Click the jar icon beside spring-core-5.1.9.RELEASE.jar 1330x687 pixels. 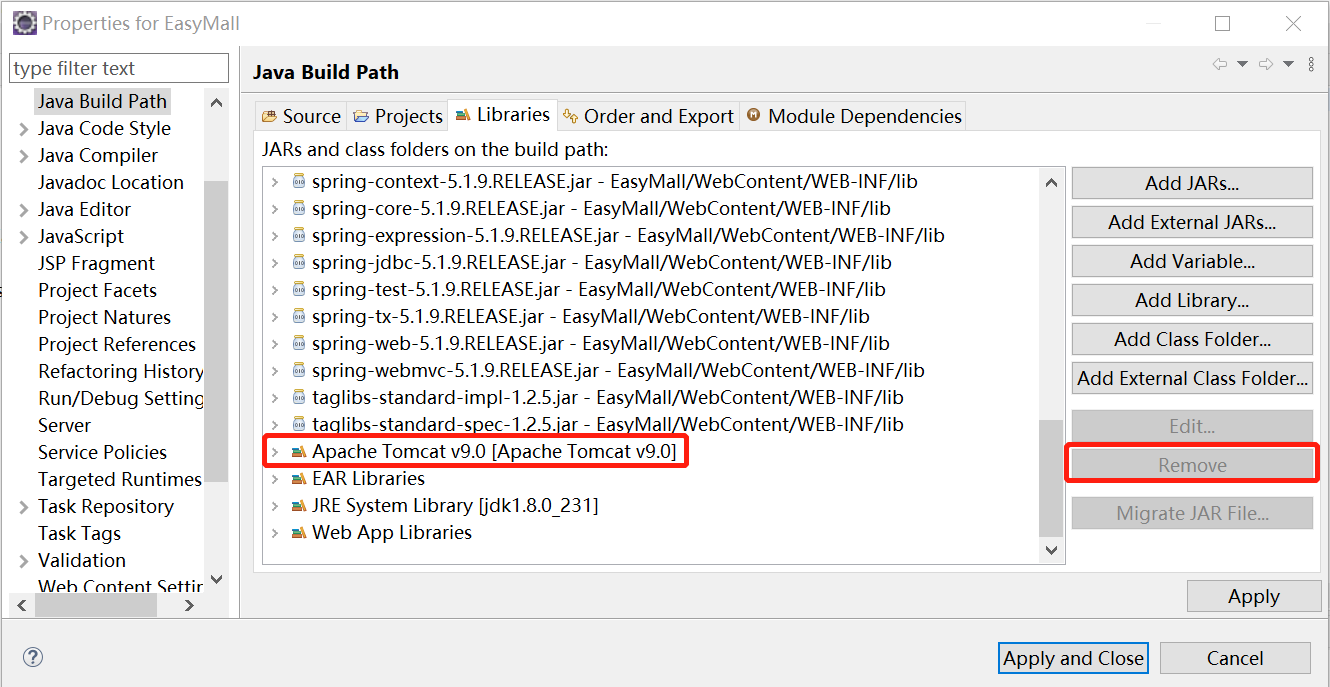pyautogui.click(x=299, y=209)
